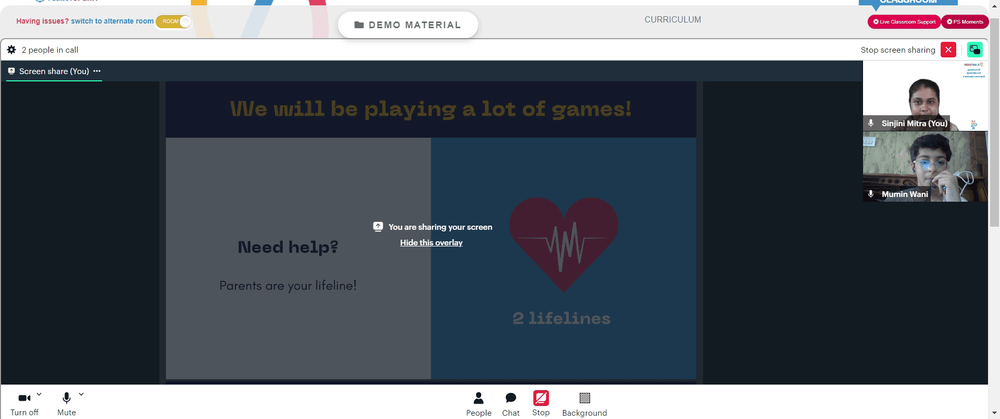1000x419 pixels.
Task: Click the FS Moments button
Action: 965,22
